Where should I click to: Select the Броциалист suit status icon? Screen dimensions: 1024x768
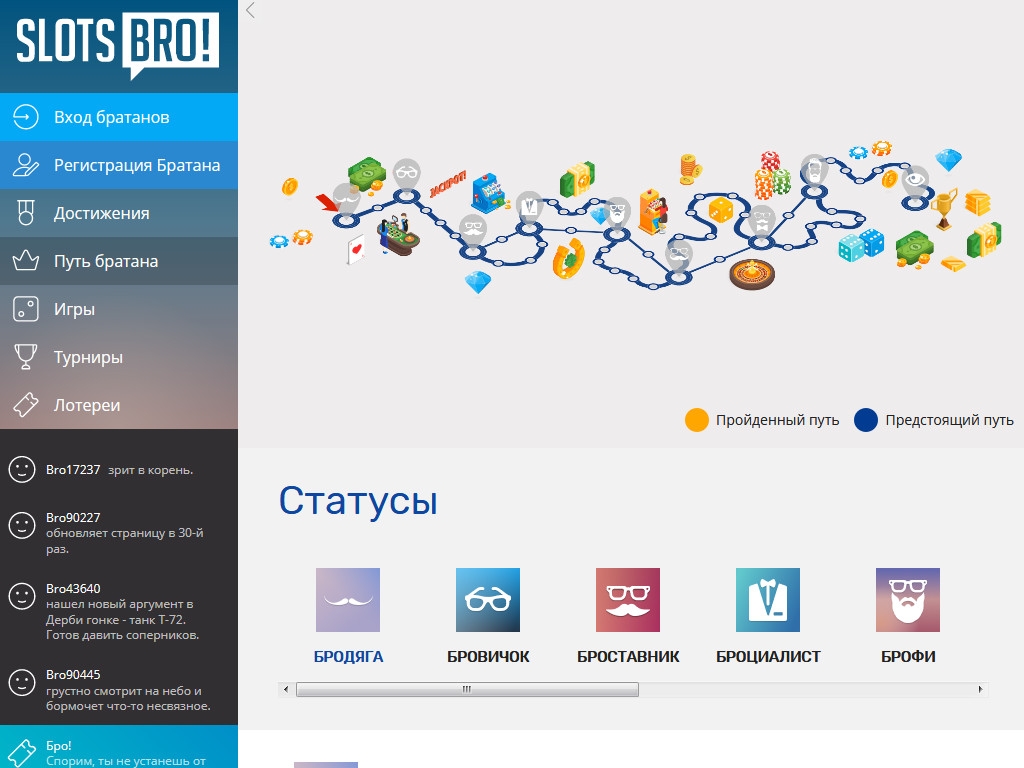click(x=768, y=600)
